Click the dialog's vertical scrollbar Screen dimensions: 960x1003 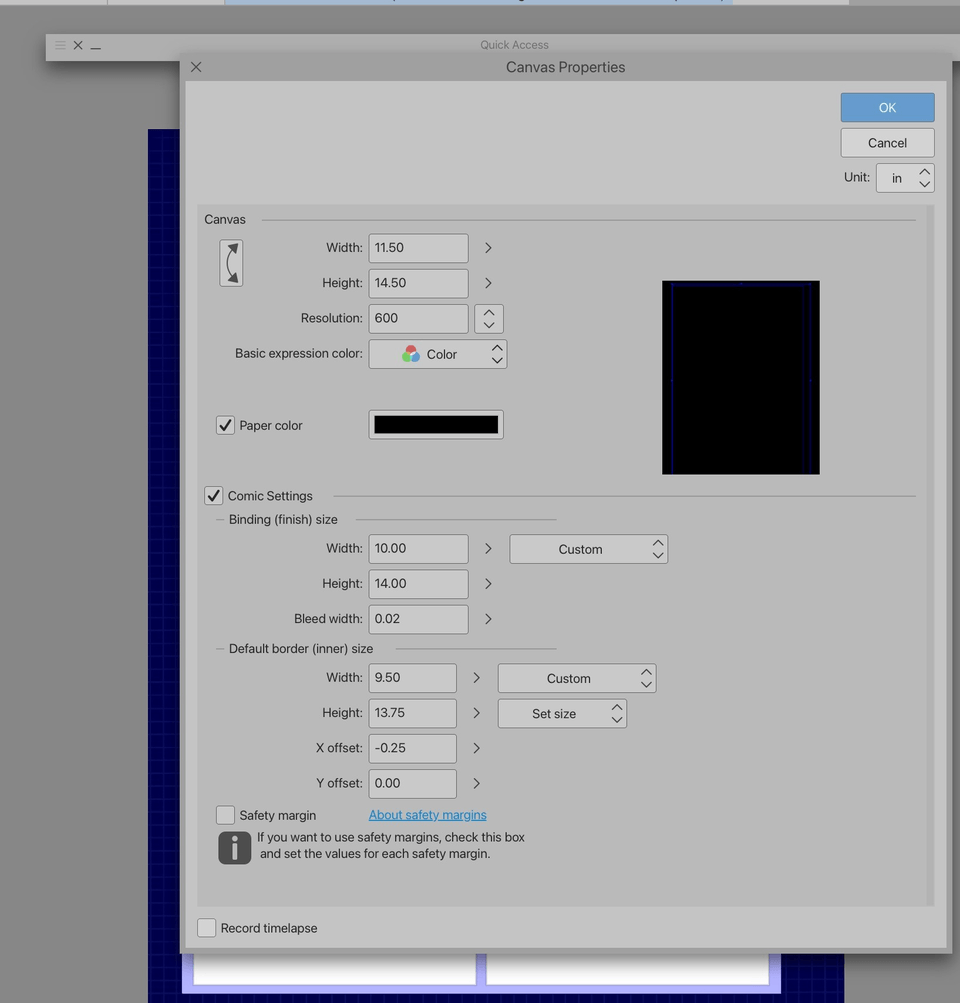(x=931, y=555)
